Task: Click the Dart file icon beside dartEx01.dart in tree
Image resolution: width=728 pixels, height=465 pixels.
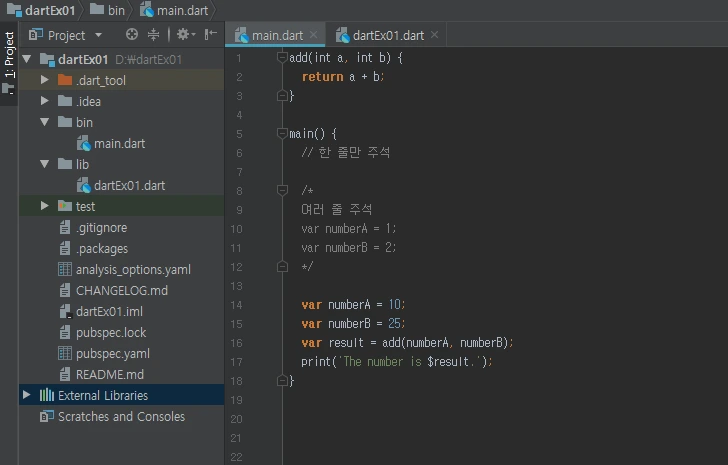Action: pos(84,185)
